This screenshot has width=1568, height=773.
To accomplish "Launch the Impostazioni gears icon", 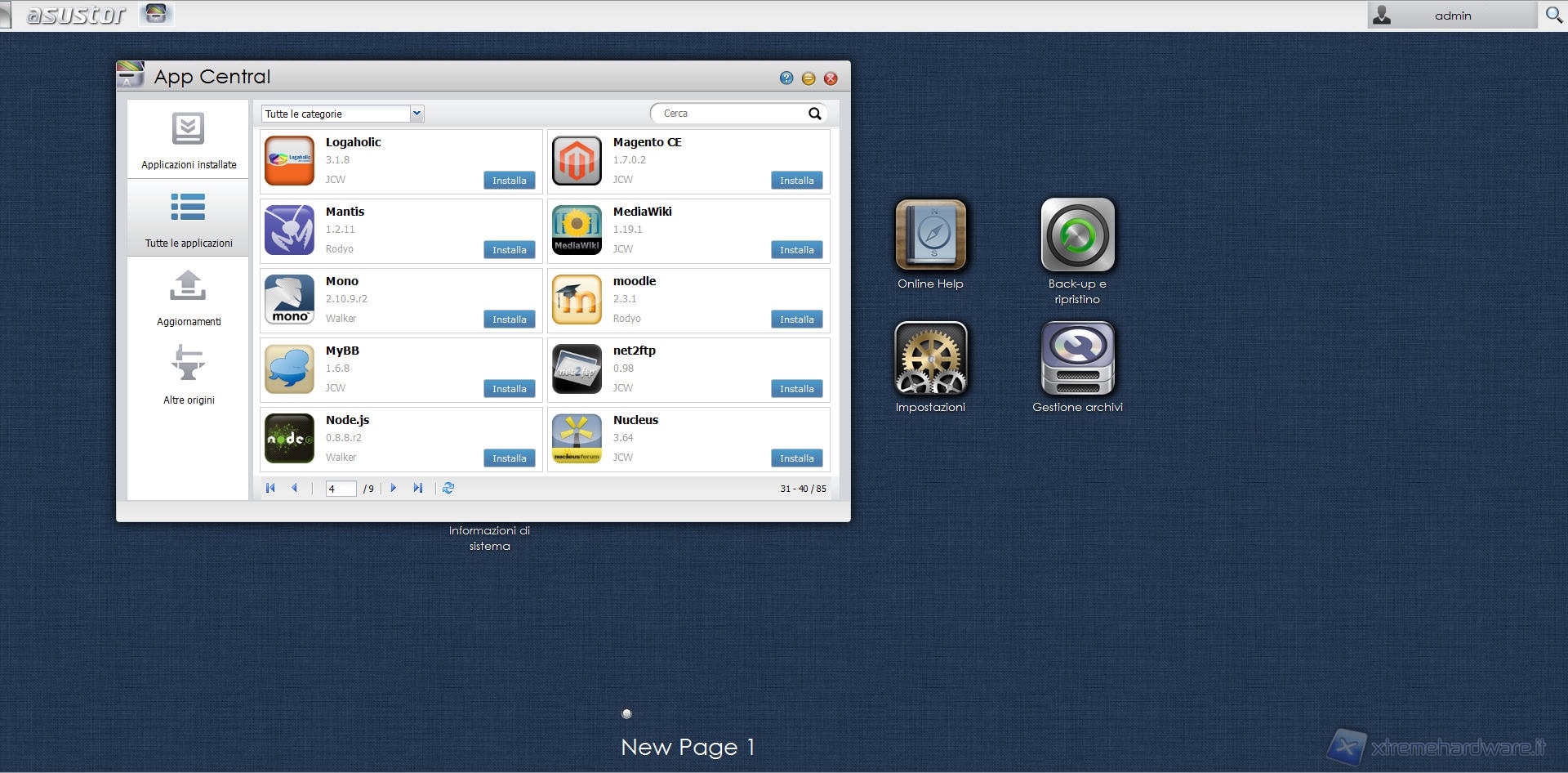I will pos(930,359).
